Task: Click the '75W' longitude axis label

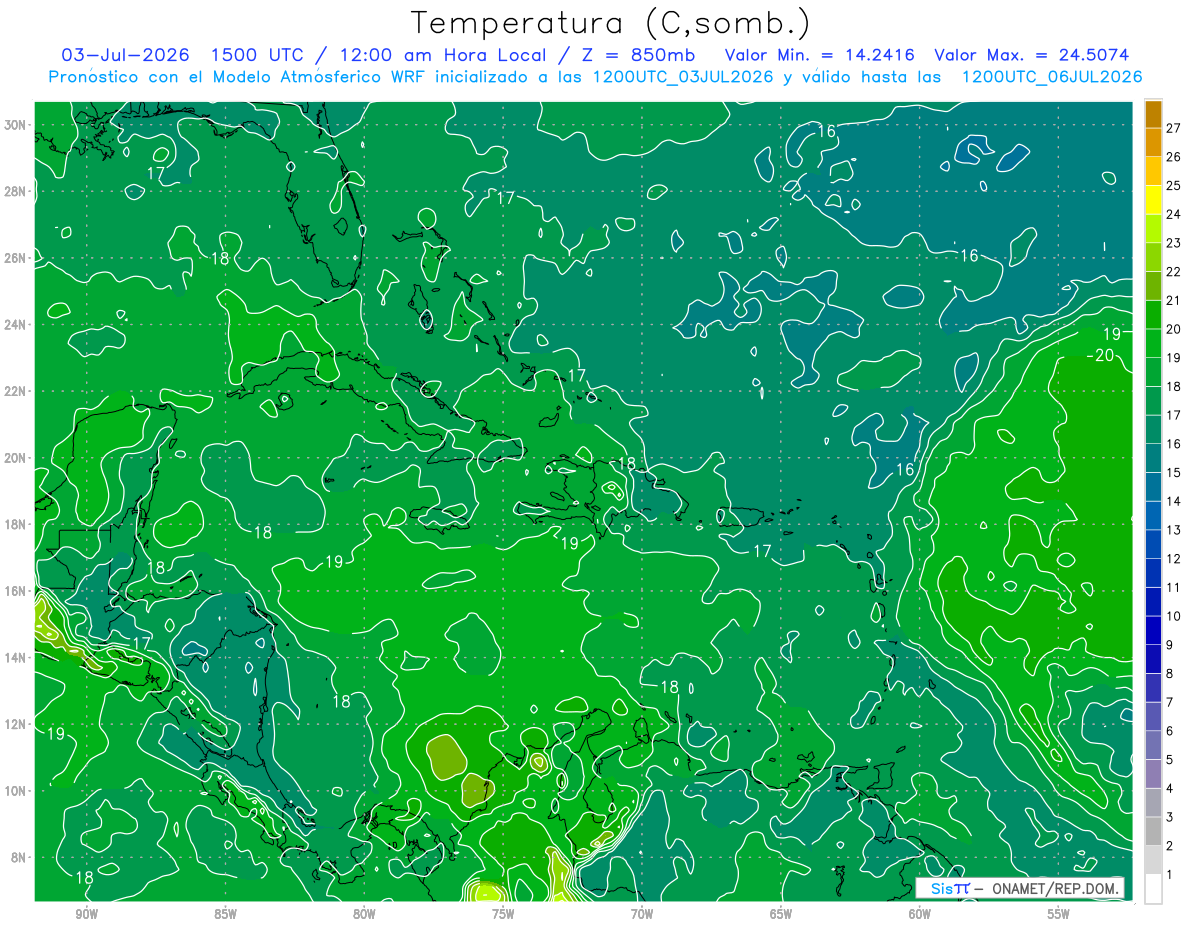Action: tap(503, 914)
